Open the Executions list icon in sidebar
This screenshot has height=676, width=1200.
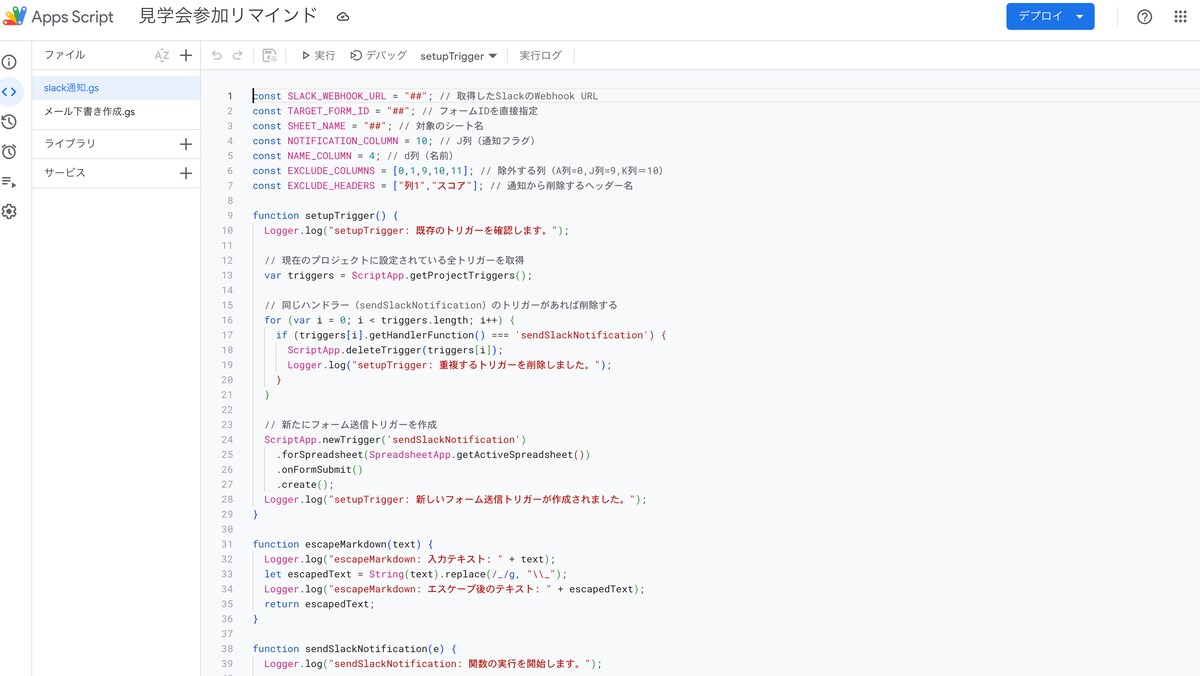point(9,182)
